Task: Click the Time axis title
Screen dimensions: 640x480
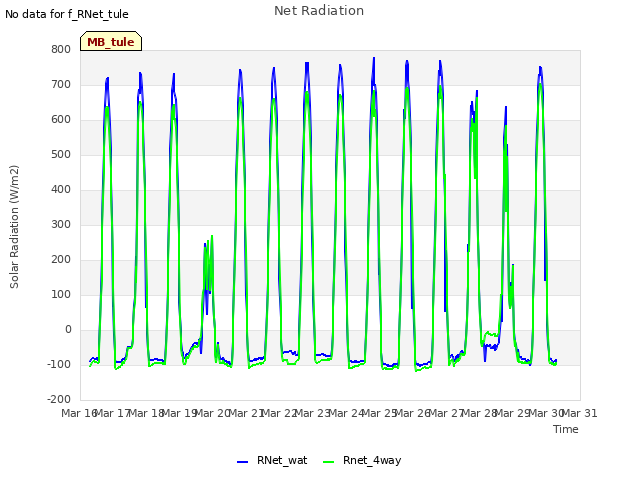Action: (566, 429)
